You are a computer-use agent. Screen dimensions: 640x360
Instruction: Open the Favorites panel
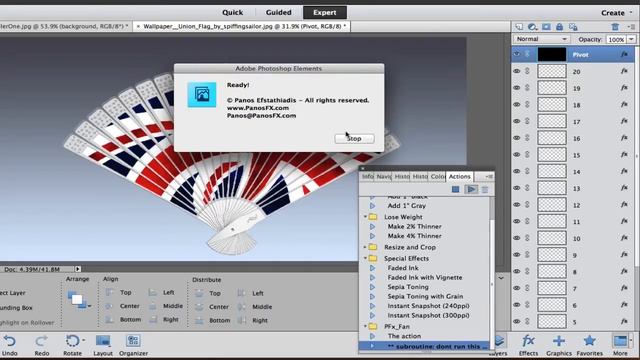point(589,345)
